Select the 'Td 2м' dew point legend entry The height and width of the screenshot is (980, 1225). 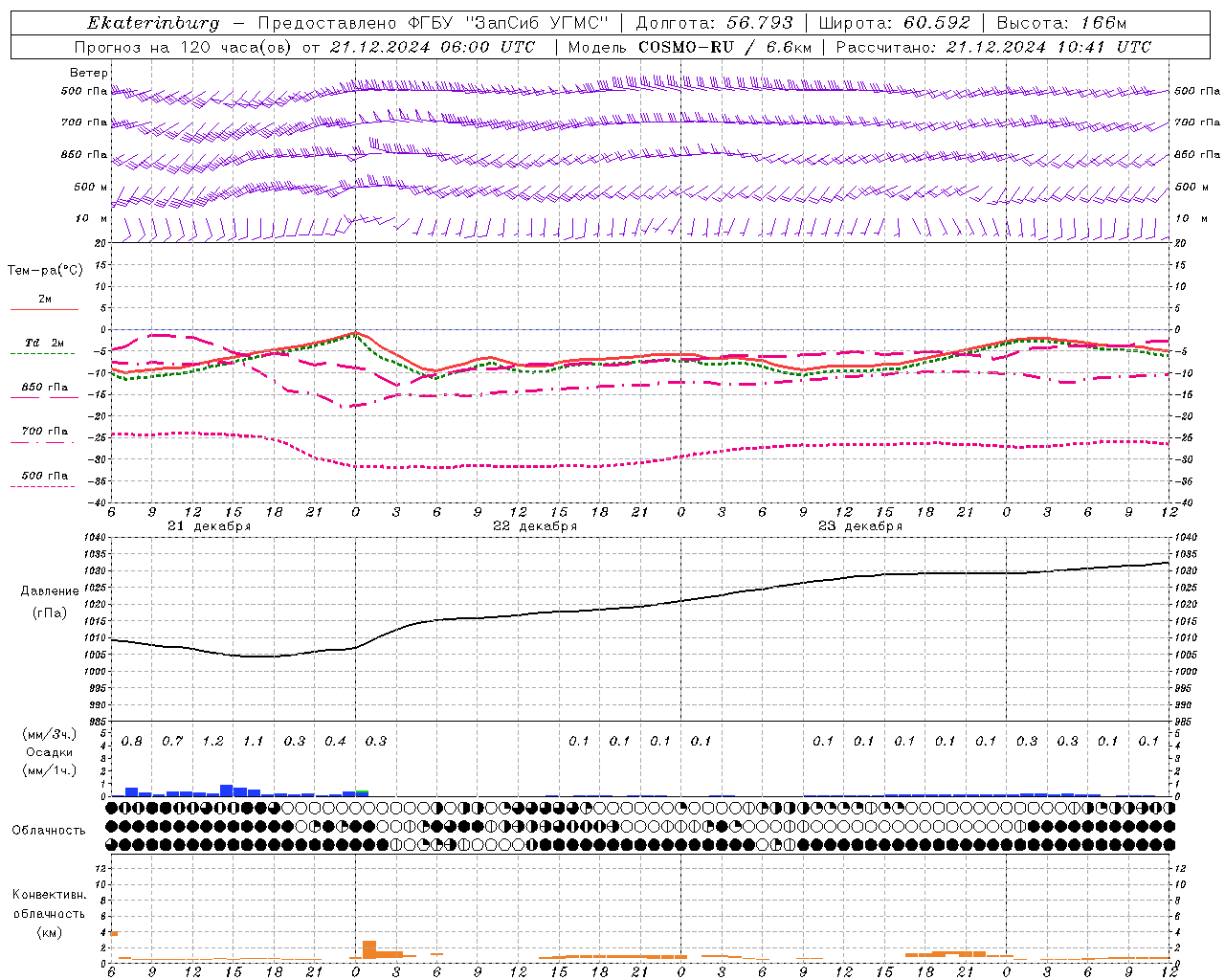coord(45,343)
